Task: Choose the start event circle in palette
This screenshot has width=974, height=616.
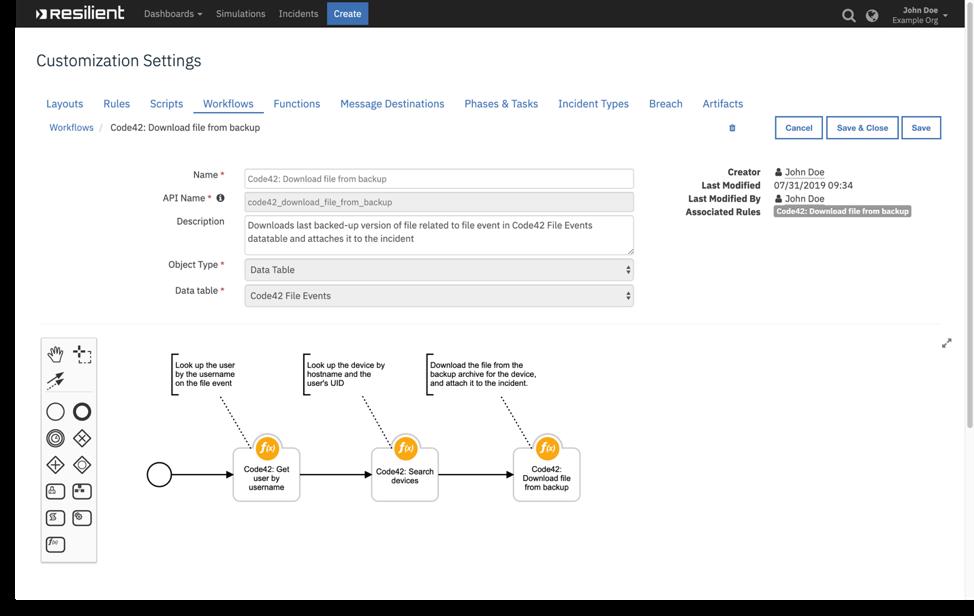Action: coord(55,412)
